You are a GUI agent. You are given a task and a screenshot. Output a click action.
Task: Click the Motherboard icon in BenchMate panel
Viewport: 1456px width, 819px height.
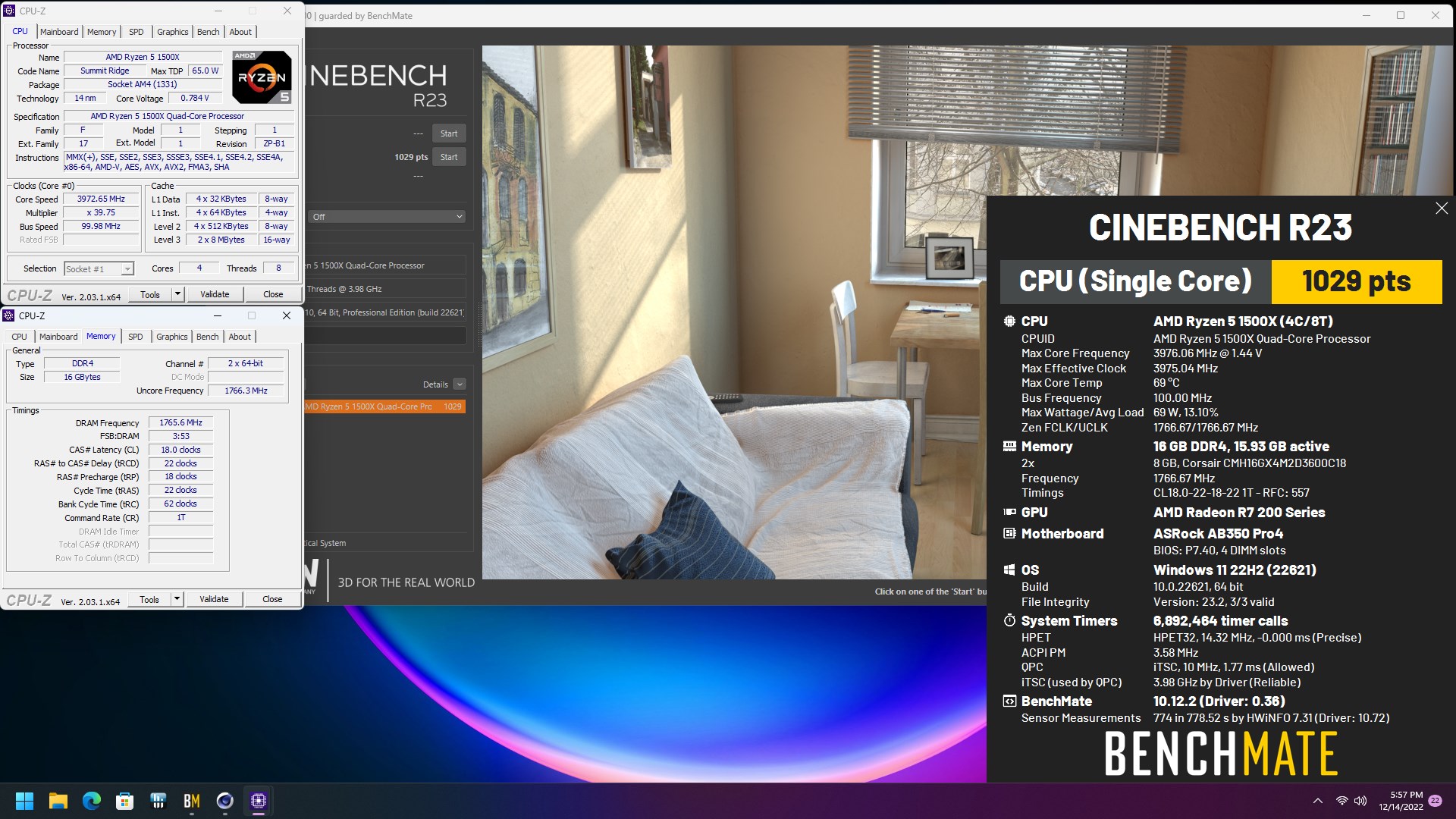click(x=1009, y=534)
